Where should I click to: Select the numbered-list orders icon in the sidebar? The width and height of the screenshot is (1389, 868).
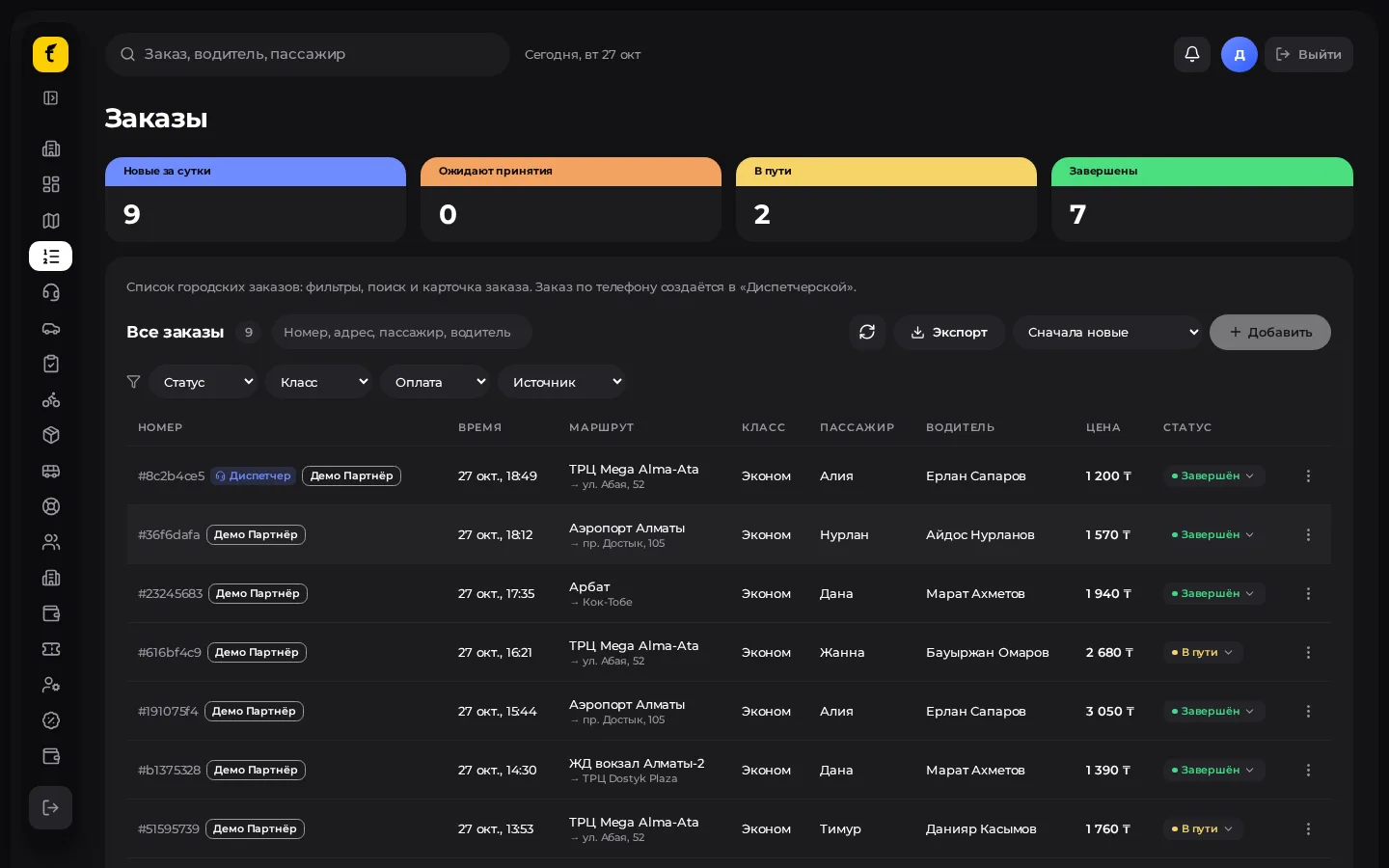(51, 257)
